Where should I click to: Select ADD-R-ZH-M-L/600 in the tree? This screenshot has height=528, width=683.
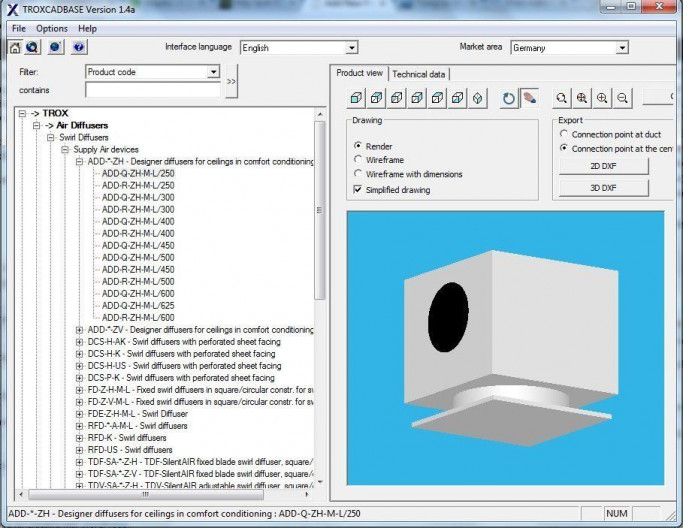[138, 318]
